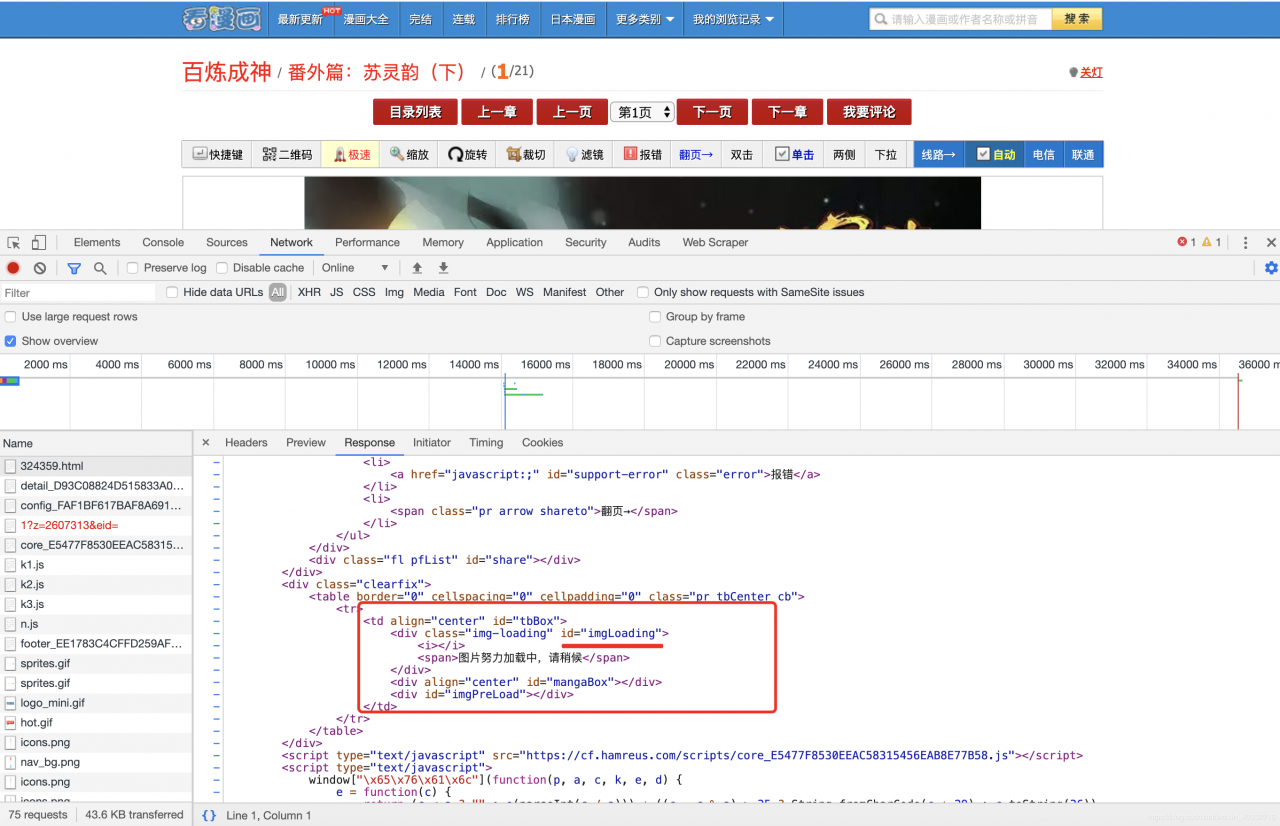Toggle the 单击 single-click checkbox

(x=782, y=155)
